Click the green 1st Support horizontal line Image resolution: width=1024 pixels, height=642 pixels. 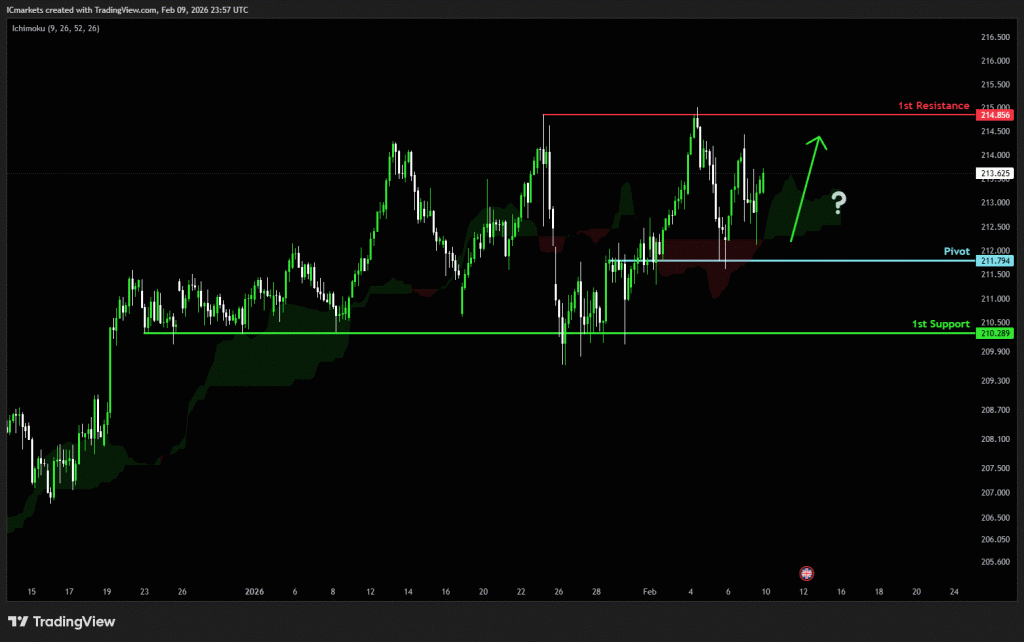[500, 333]
